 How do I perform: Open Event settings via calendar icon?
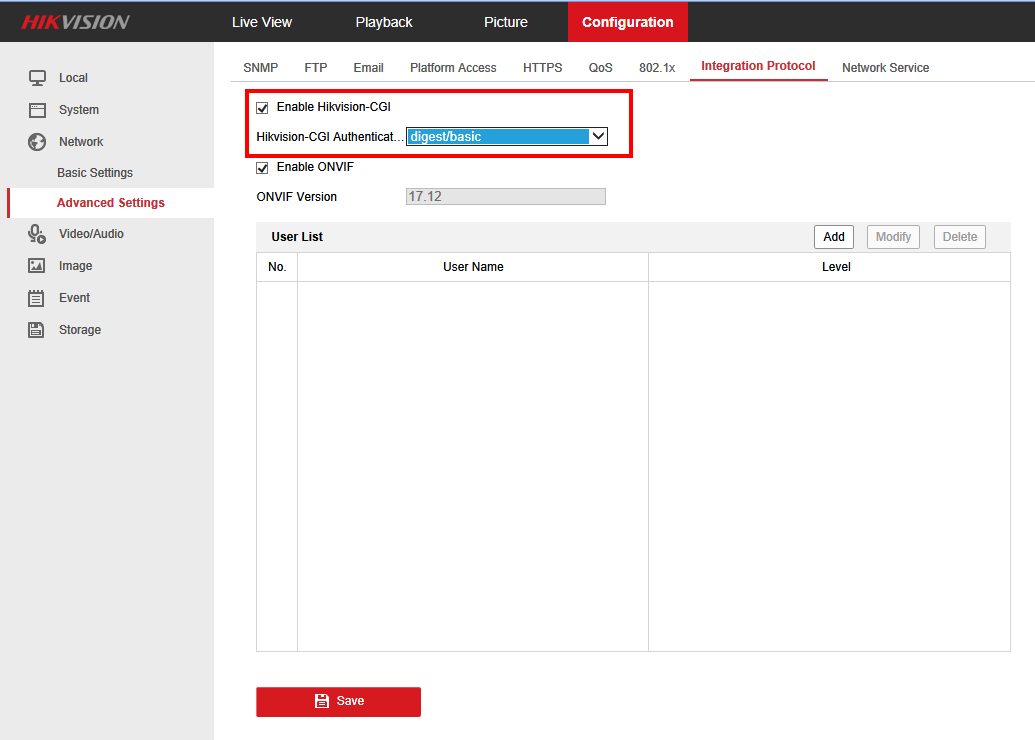[38, 297]
